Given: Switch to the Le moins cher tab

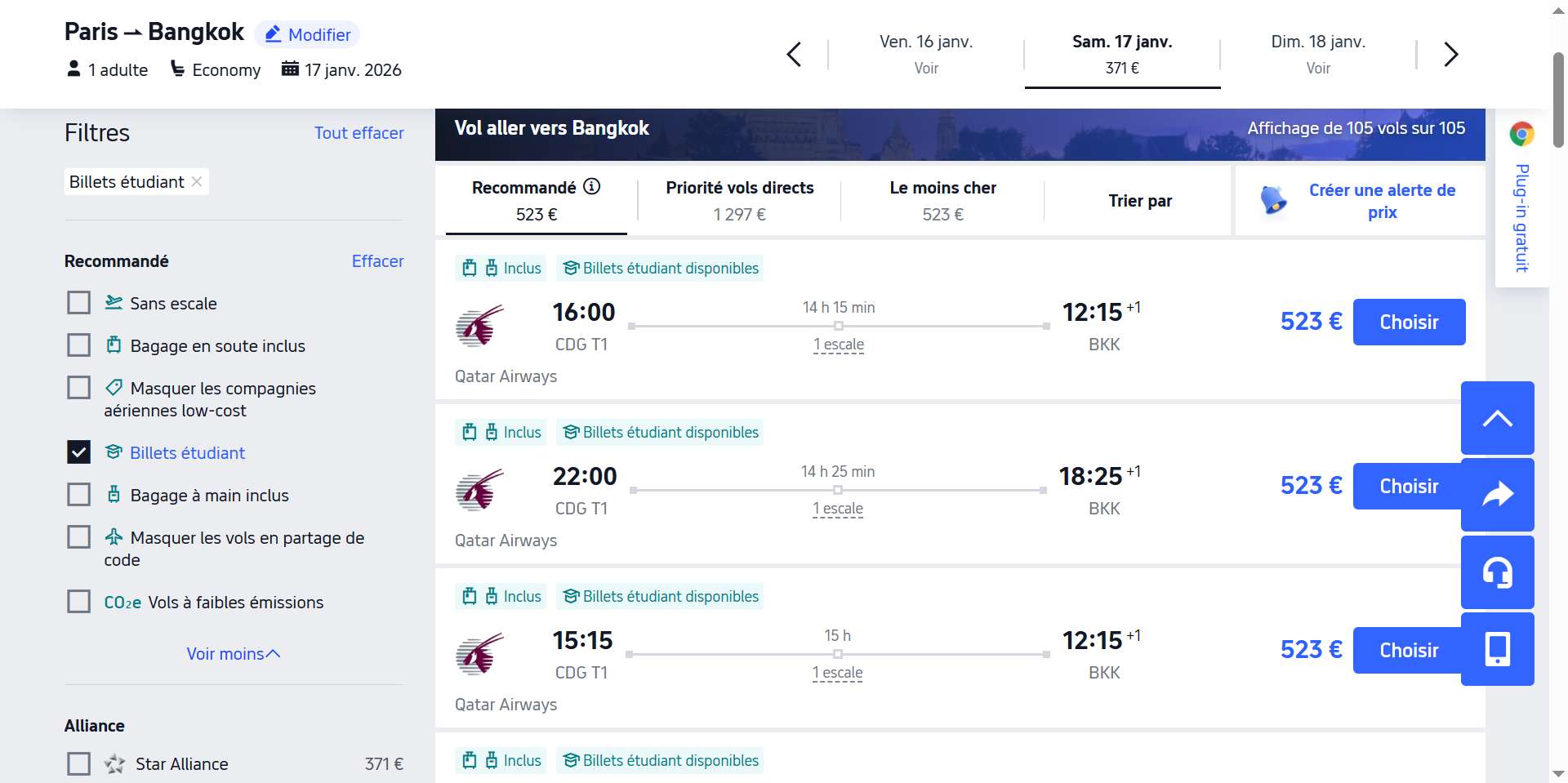Looking at the screenshot, I should [x=943, y=199].
